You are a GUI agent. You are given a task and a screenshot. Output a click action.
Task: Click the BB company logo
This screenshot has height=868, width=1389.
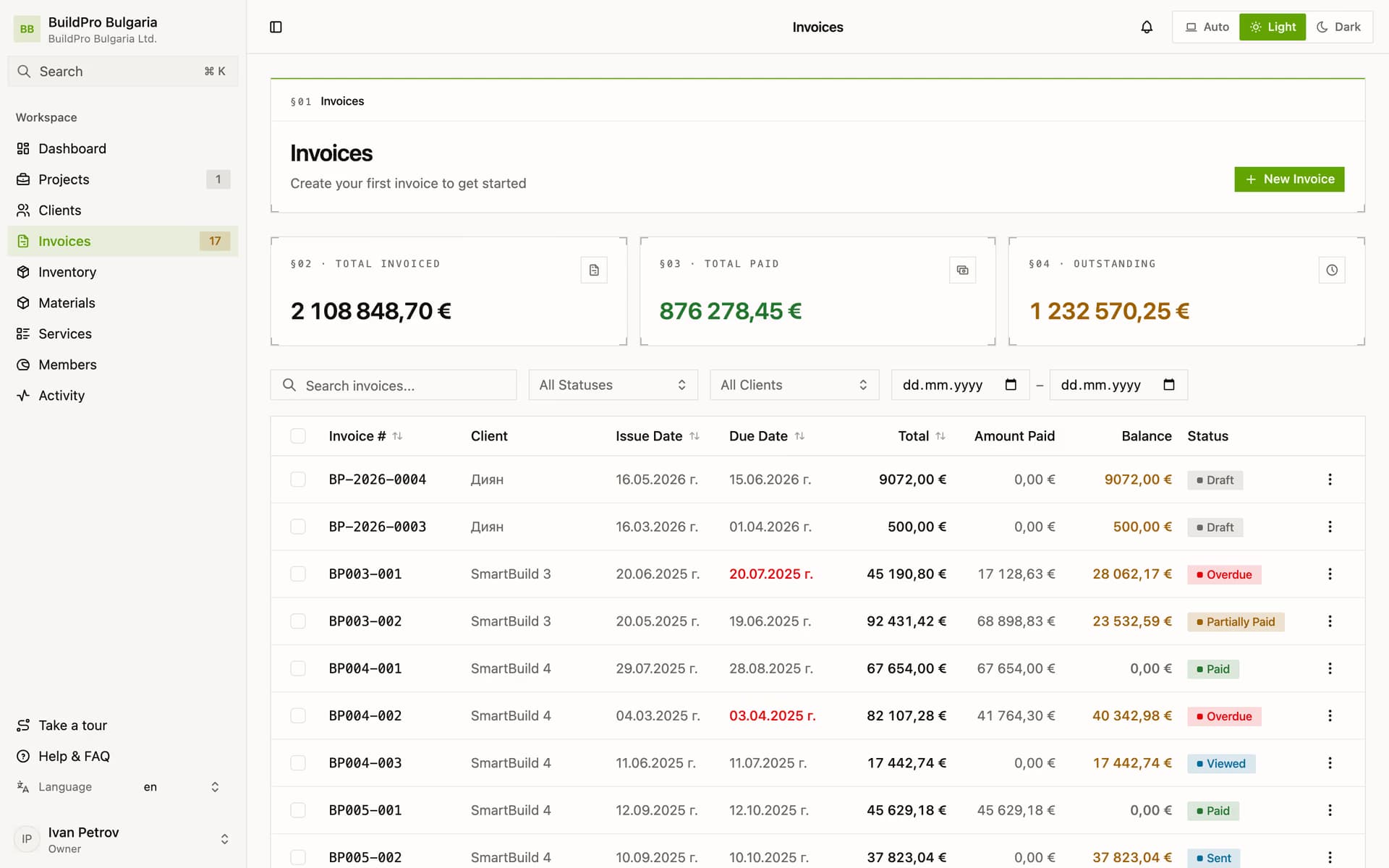coord(27,29)
